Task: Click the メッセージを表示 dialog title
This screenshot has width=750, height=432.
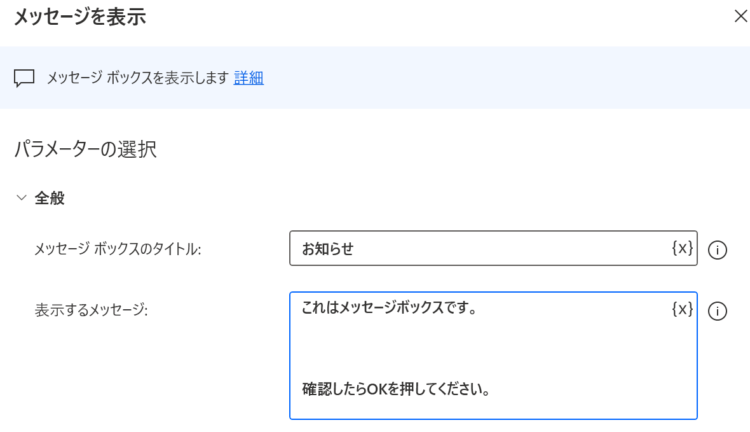Action: [x=80, y=17]
